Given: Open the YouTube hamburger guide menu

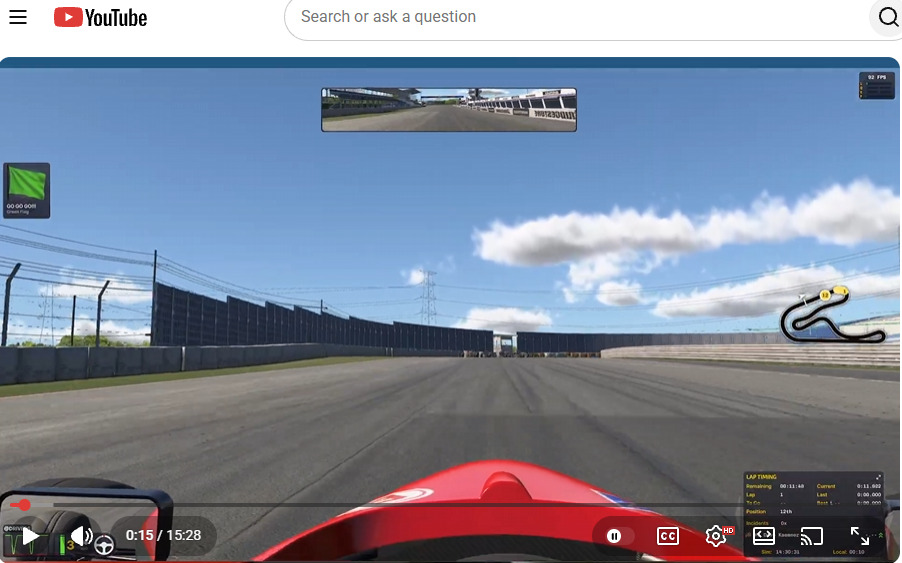Looking at the screenshot, I should point(18,17).
